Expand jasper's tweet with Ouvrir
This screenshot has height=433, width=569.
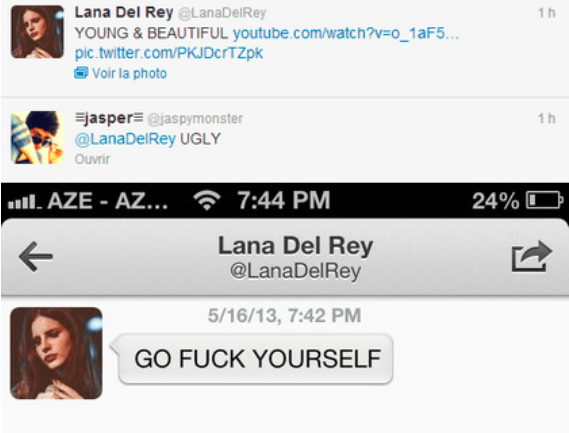92,159
